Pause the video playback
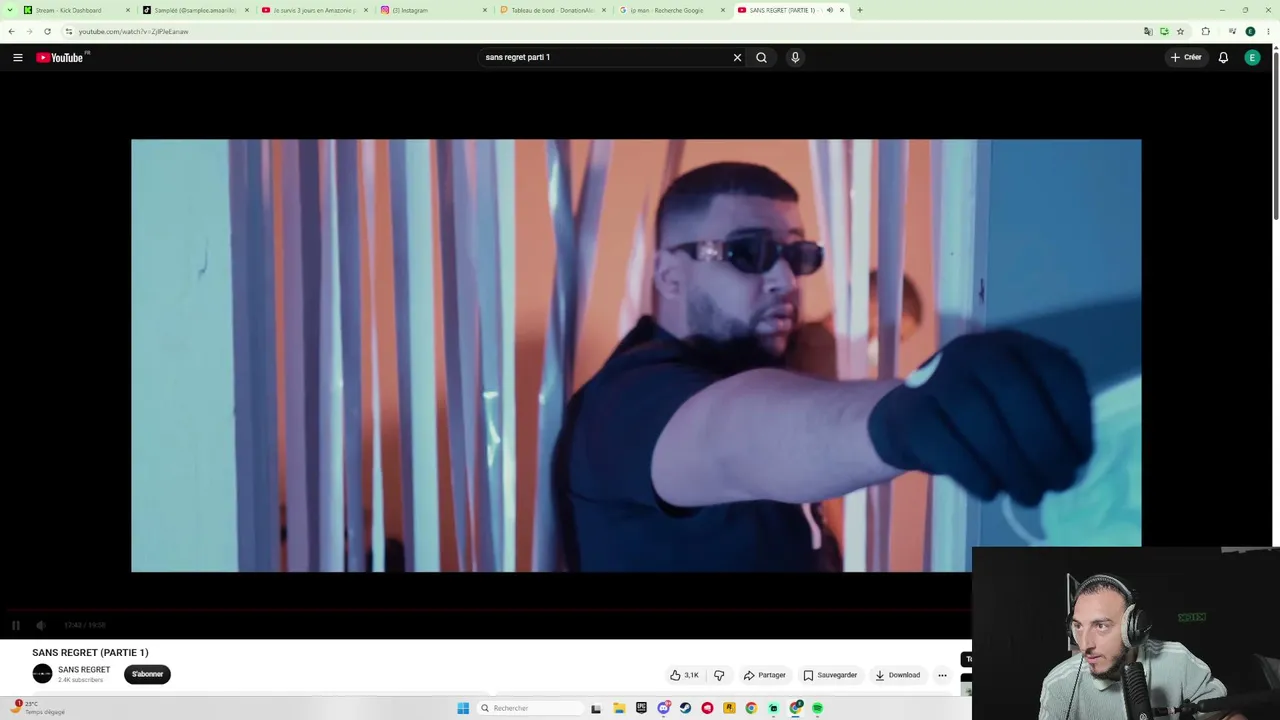 [16, 625]
